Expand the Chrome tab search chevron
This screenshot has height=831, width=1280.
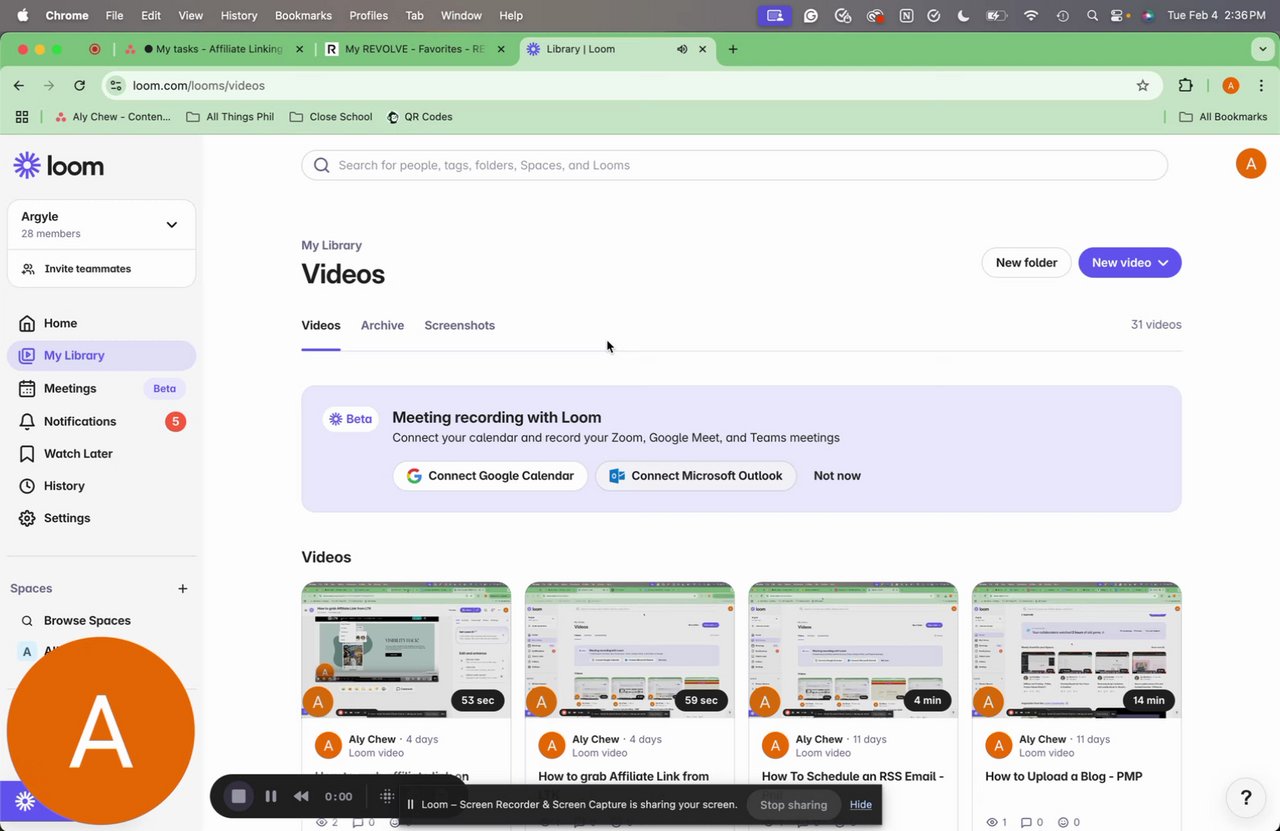[x=1262, y=49]
